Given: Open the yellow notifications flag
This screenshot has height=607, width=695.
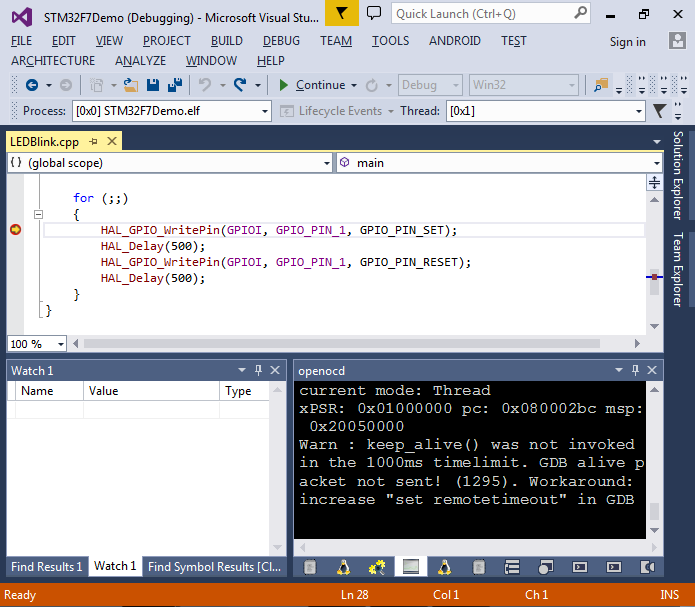Looking at the screenshot, I should [x=342, y=13].
